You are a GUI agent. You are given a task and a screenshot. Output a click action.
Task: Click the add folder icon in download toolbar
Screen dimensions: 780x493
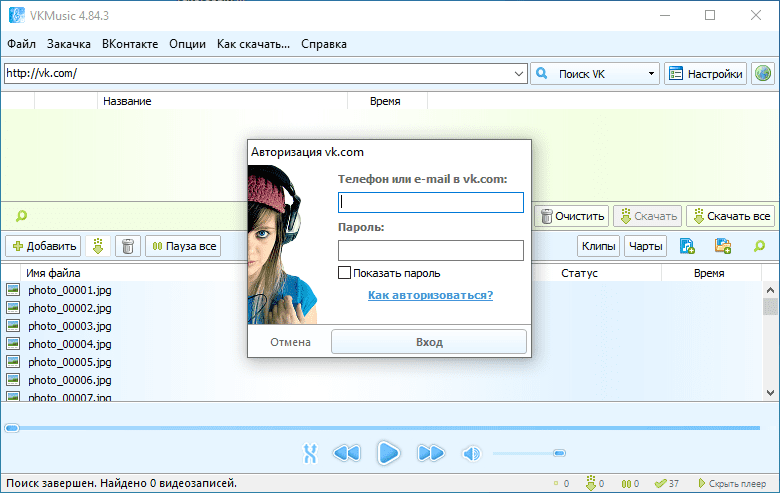click(723, 246)
